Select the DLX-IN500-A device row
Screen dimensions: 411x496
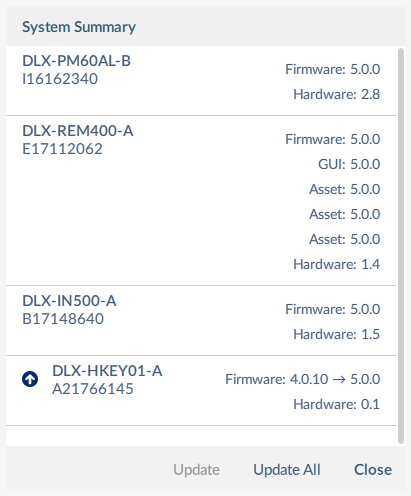201,321
